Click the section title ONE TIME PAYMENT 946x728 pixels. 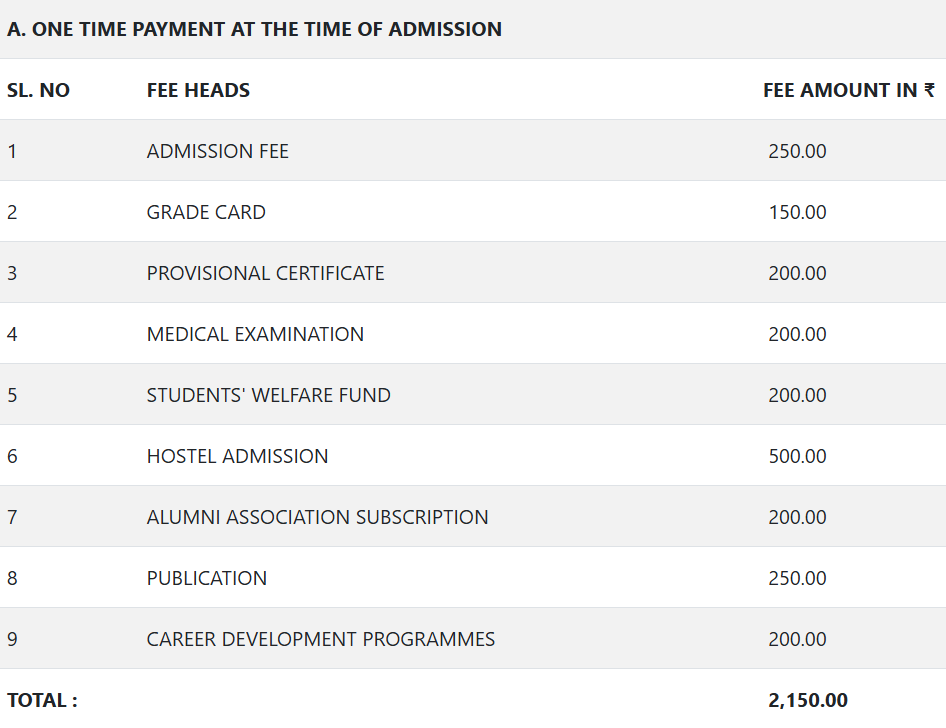254,29
